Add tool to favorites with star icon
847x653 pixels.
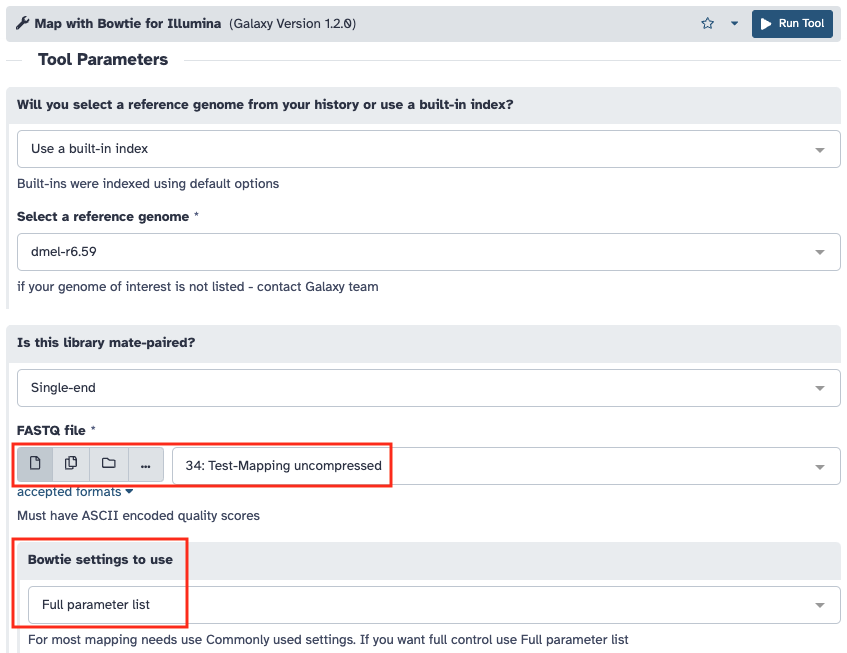[x=708, y=23]
